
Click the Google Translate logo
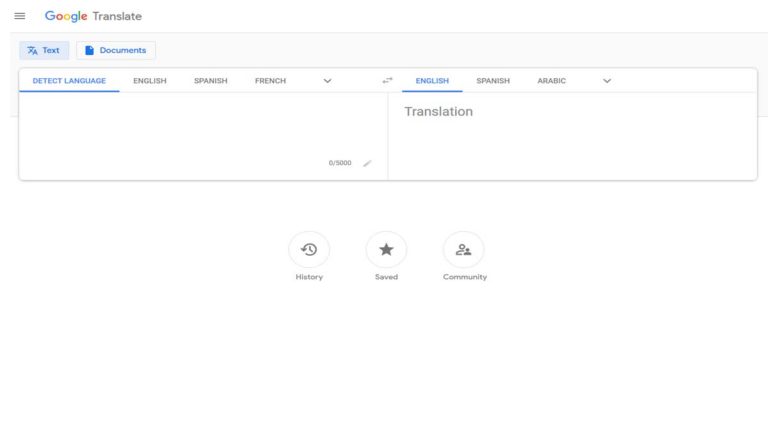(x=93, y=16)
